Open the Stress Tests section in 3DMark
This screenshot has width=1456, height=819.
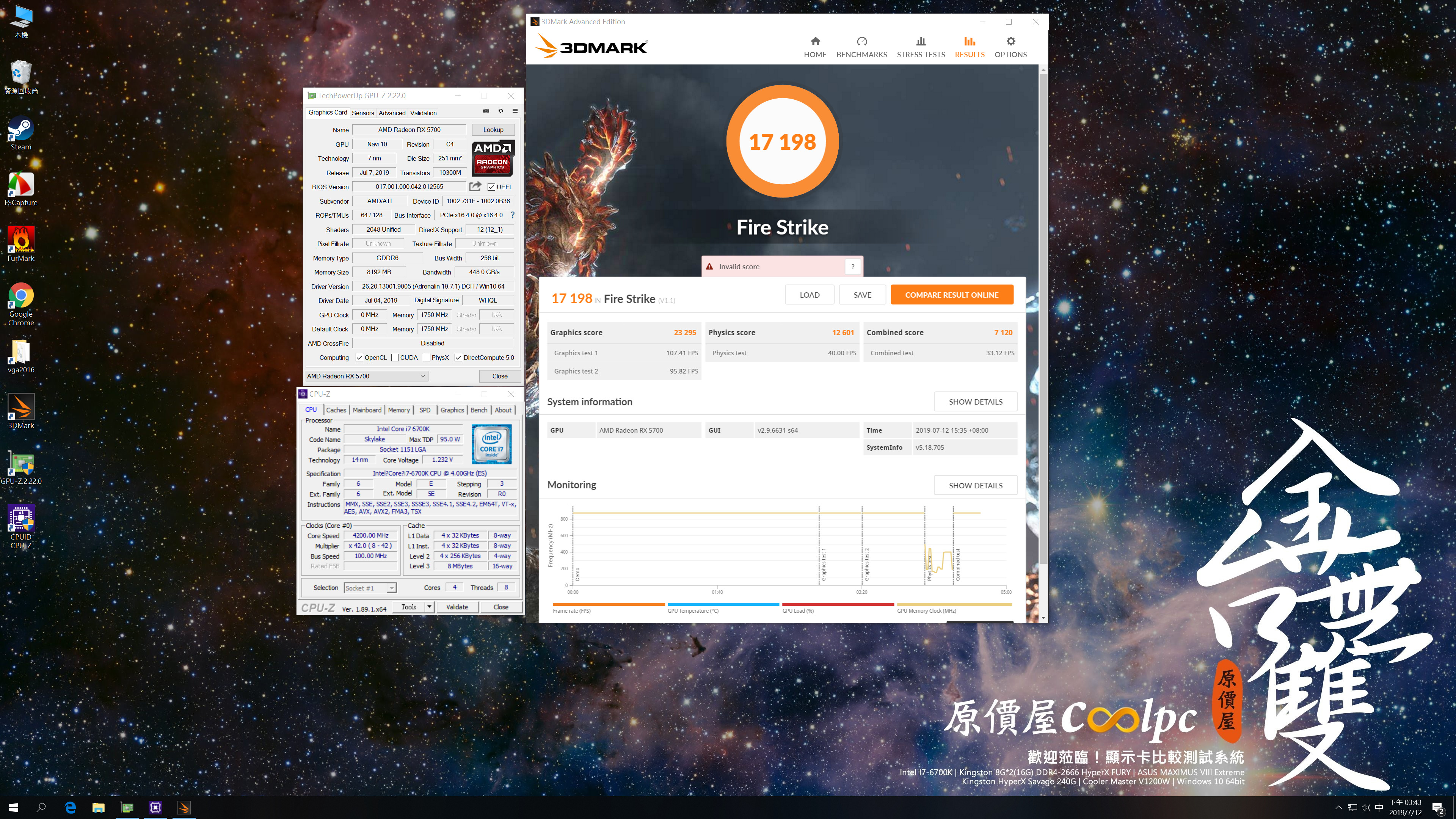pos(921,47)
